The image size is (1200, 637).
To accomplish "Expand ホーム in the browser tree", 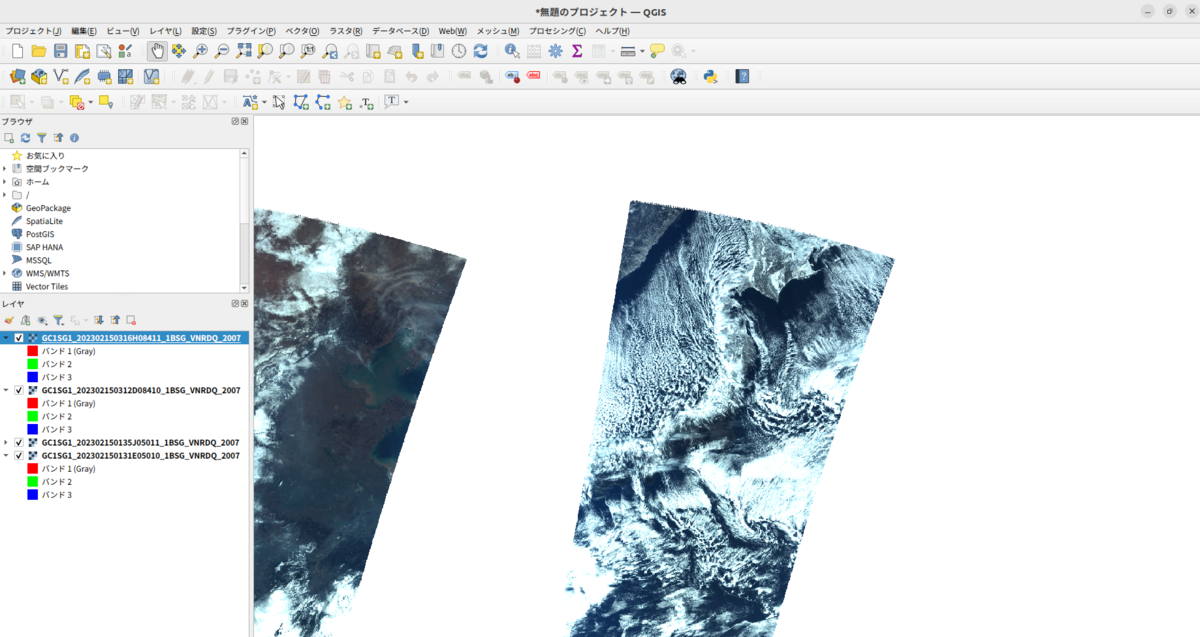I will click(x=5, y=182).
